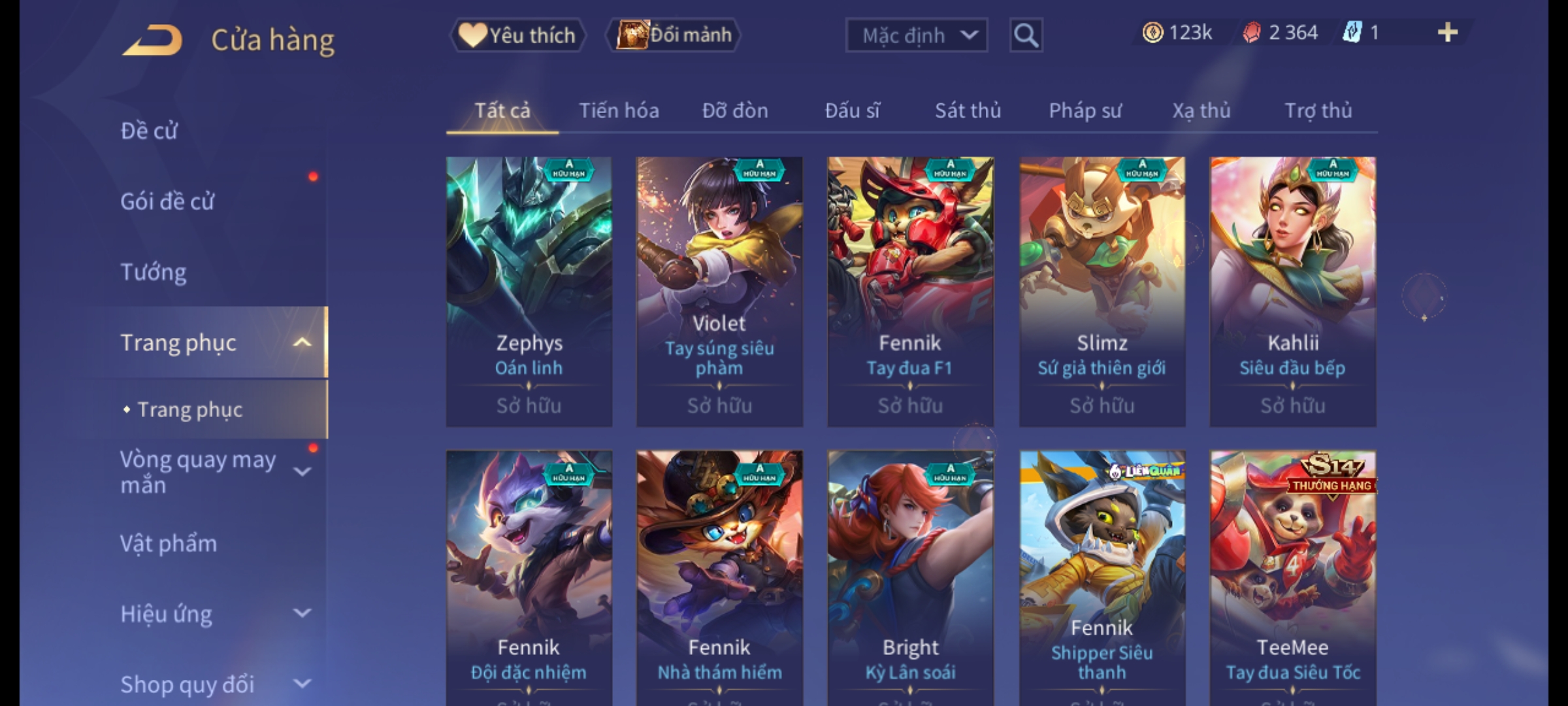Switch to the Pháp sư tab
The width and height of the screenshot is (1568, 706).
[x=1085, y=110]
